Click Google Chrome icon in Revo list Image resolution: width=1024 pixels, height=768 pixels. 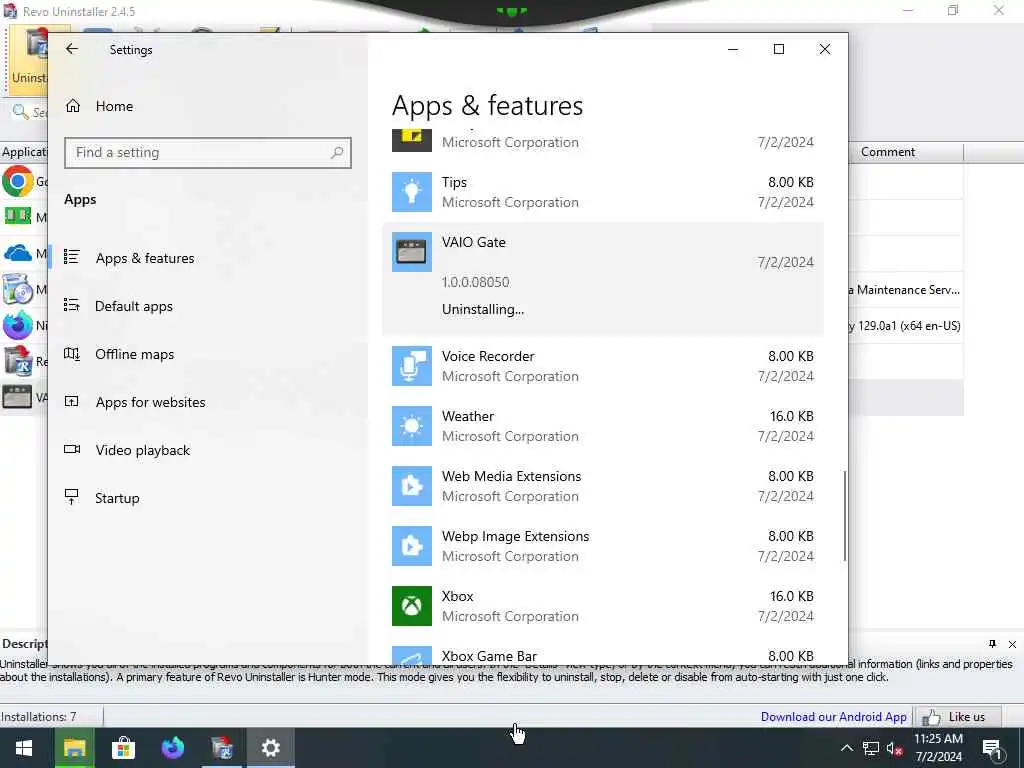pyautogui.click(x=18, y=181)
